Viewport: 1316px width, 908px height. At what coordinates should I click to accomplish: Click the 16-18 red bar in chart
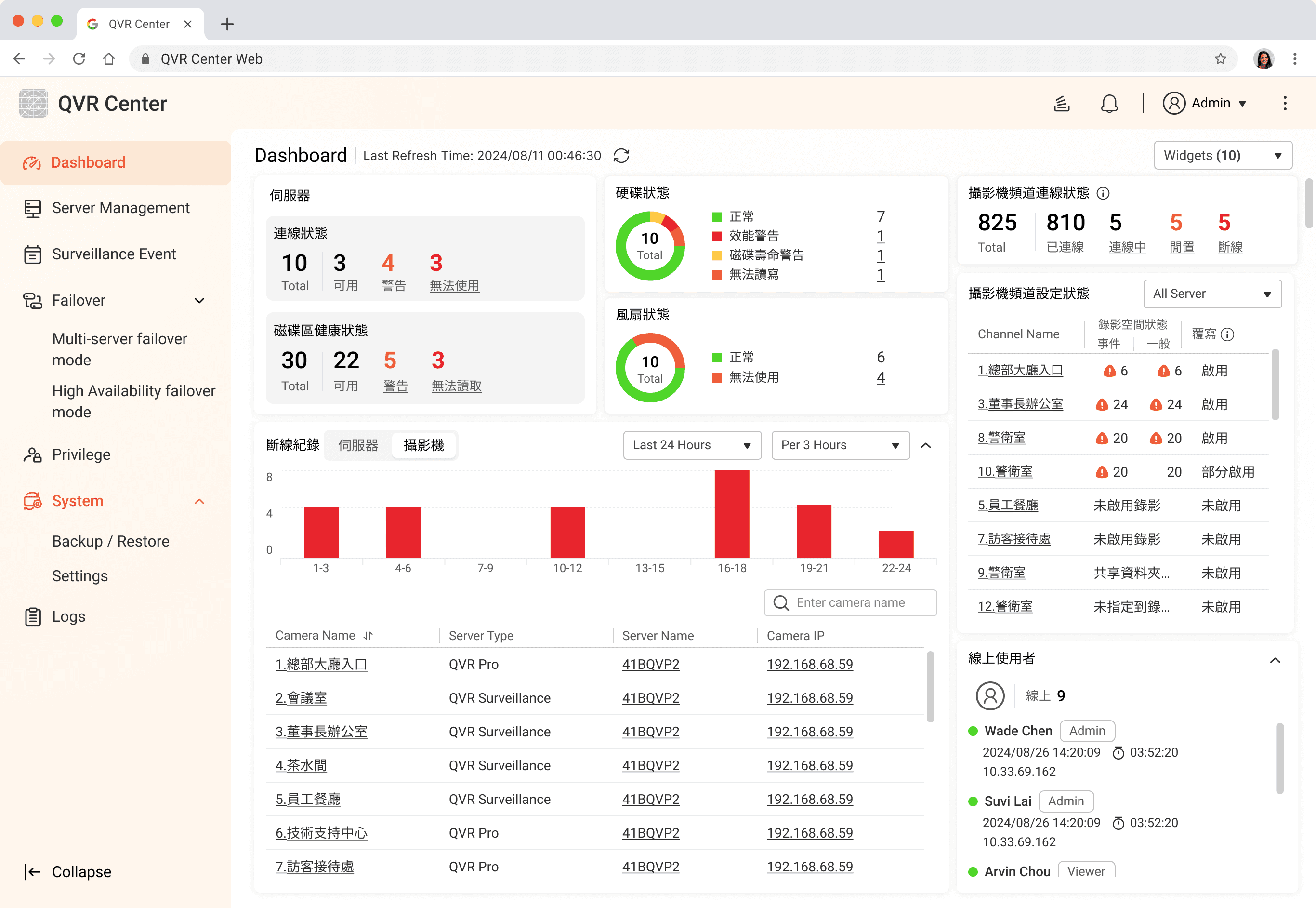coord(732,514)
